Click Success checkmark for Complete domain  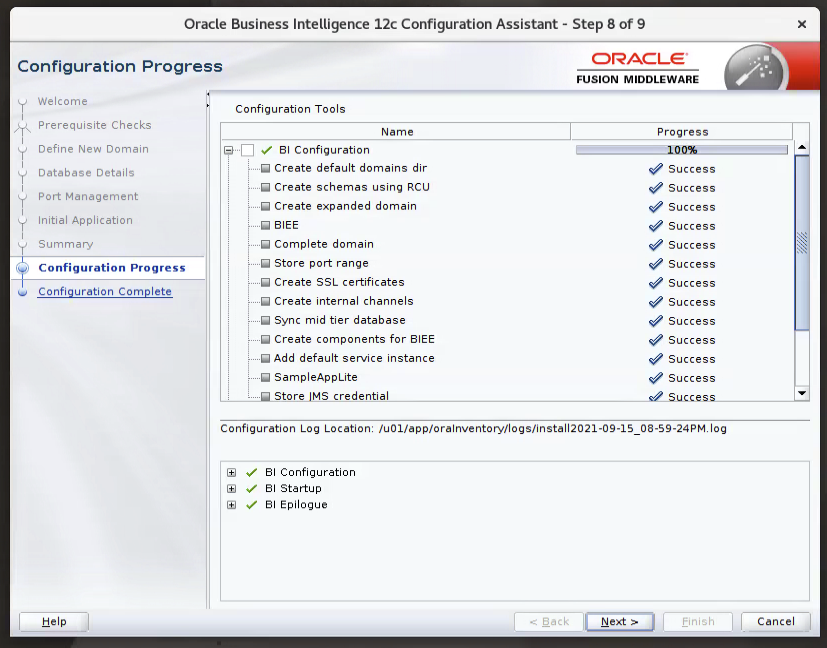[656, 245]
